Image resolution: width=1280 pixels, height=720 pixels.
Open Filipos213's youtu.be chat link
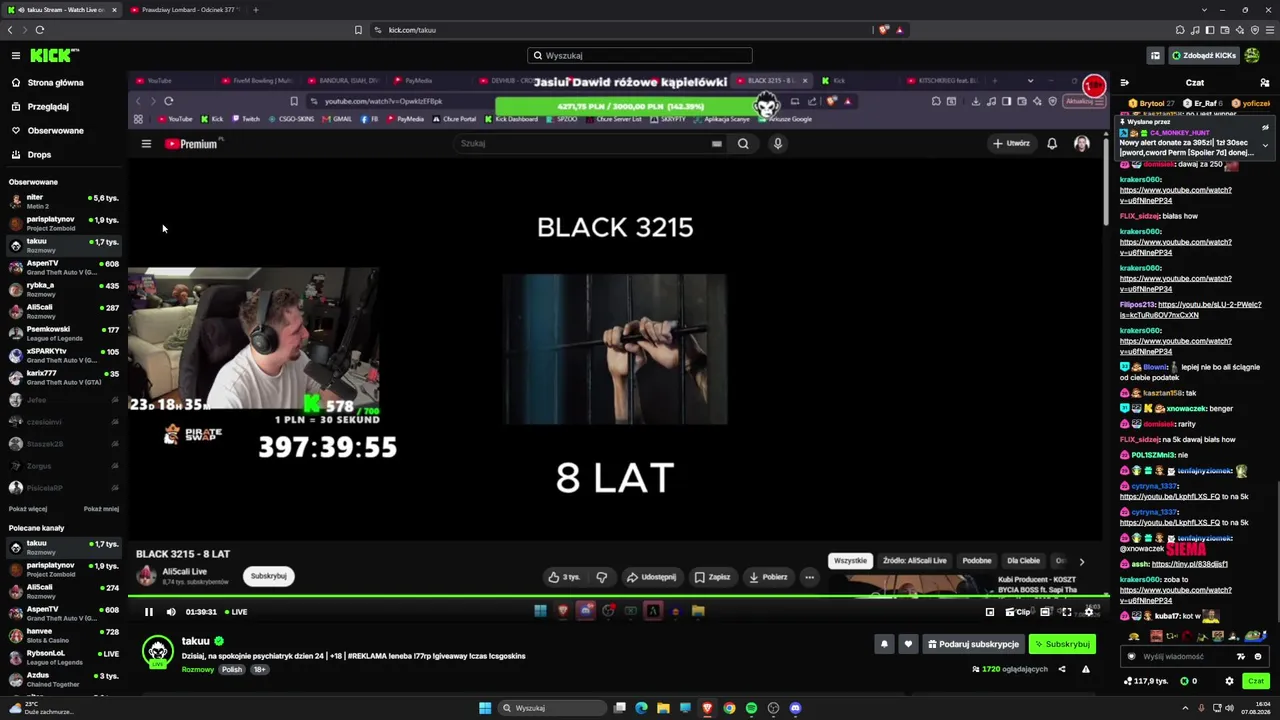coord(1190,310)
